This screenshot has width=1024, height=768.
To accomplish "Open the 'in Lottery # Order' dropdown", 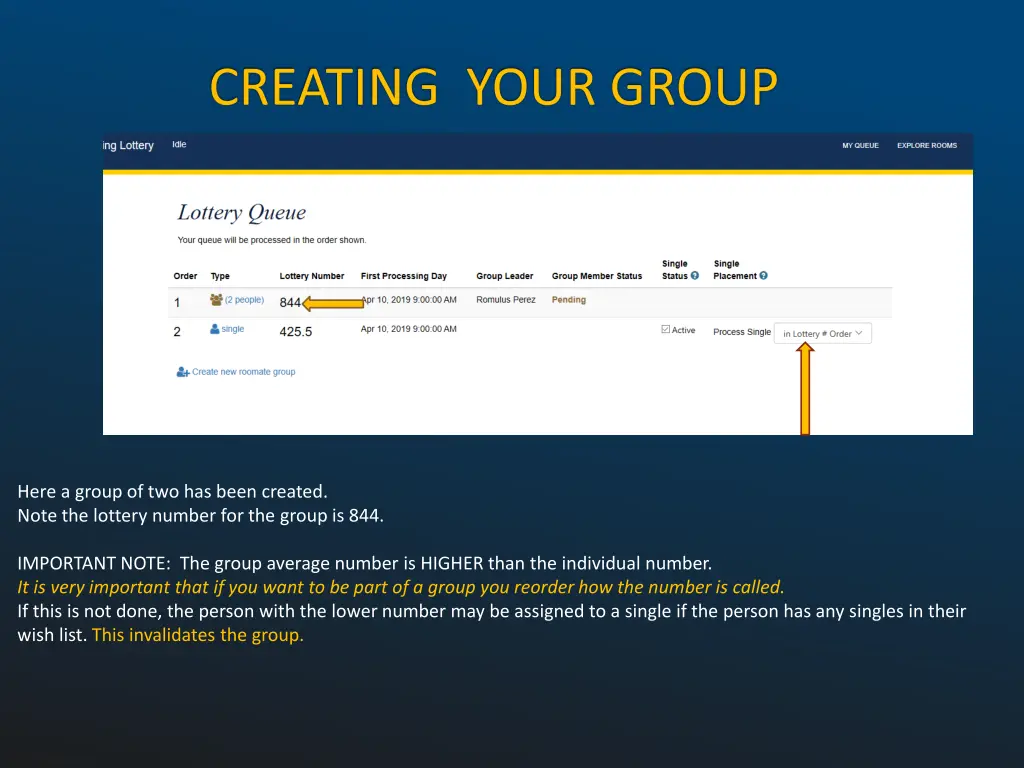I will (x=823, y=333).
